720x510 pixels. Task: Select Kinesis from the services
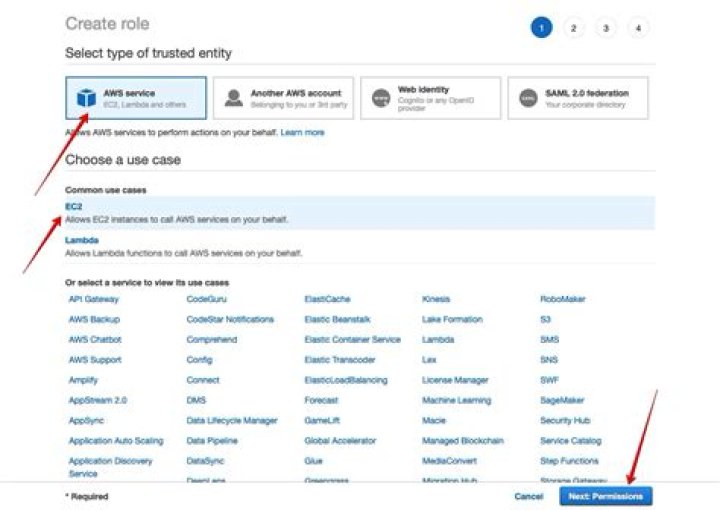click(x=436, y=299)
